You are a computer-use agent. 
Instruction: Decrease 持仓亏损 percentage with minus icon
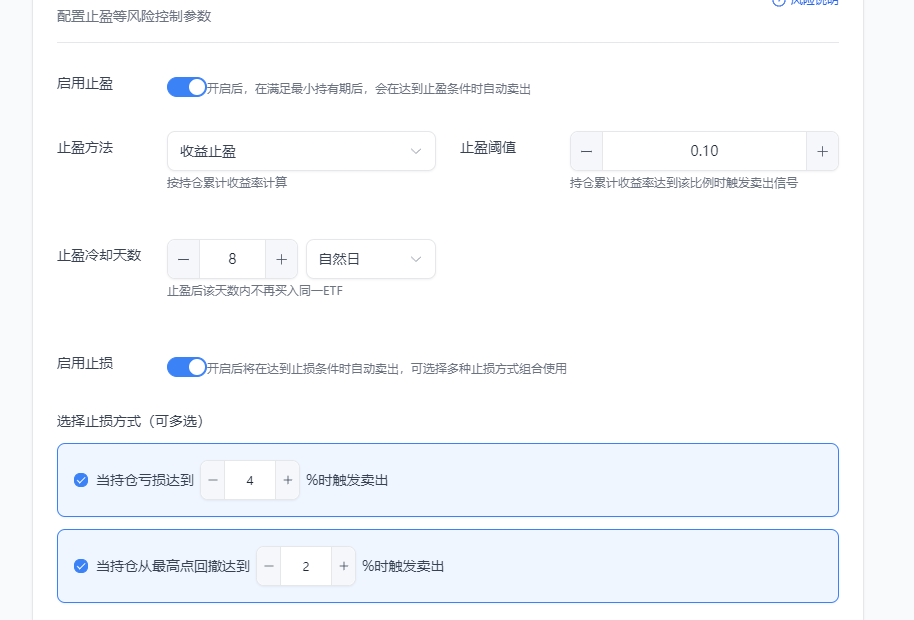pyautogui.click(x=213, y=480)
